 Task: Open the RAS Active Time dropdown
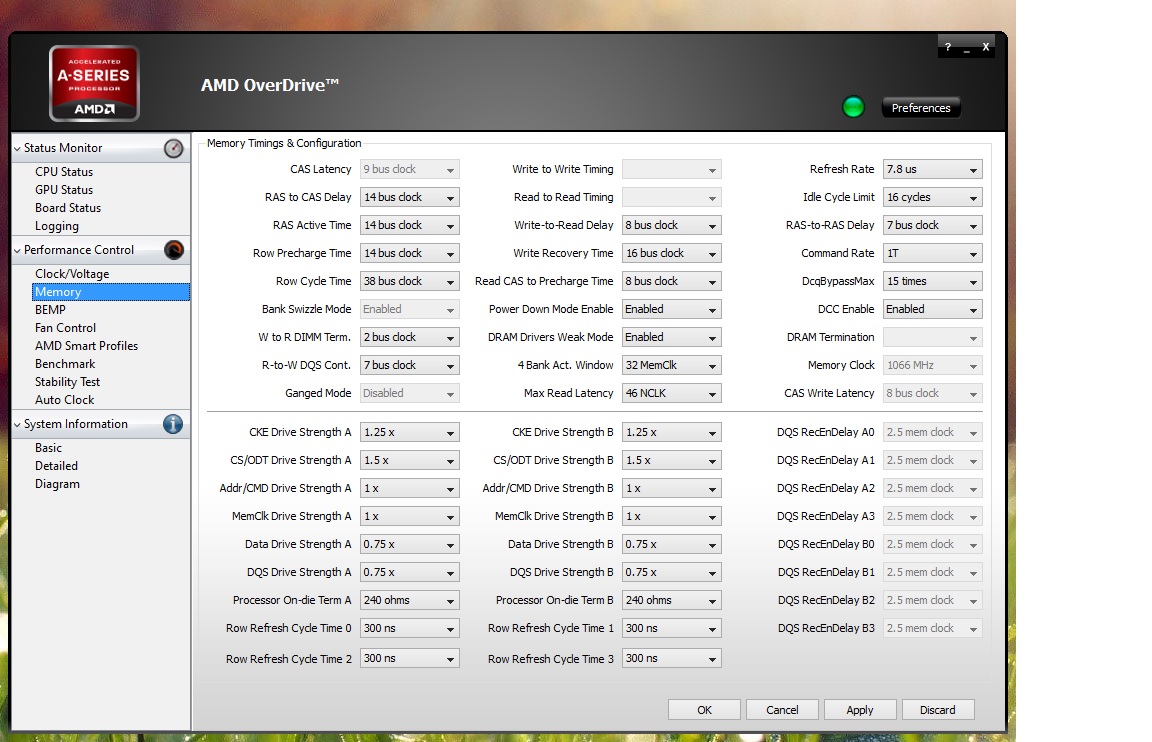pyautogui.click(x=409, y=225)
